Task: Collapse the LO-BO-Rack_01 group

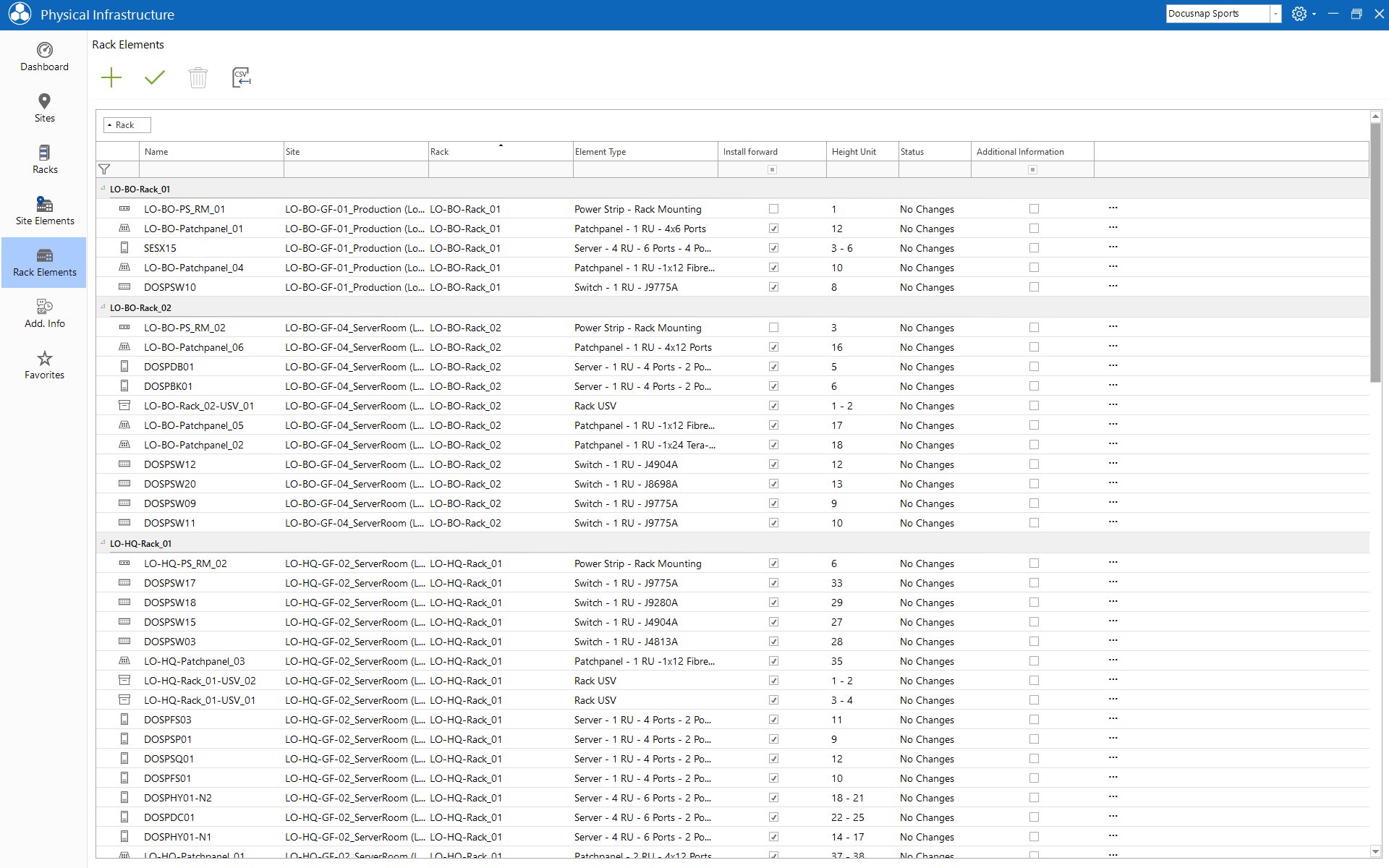Action: 103,189
